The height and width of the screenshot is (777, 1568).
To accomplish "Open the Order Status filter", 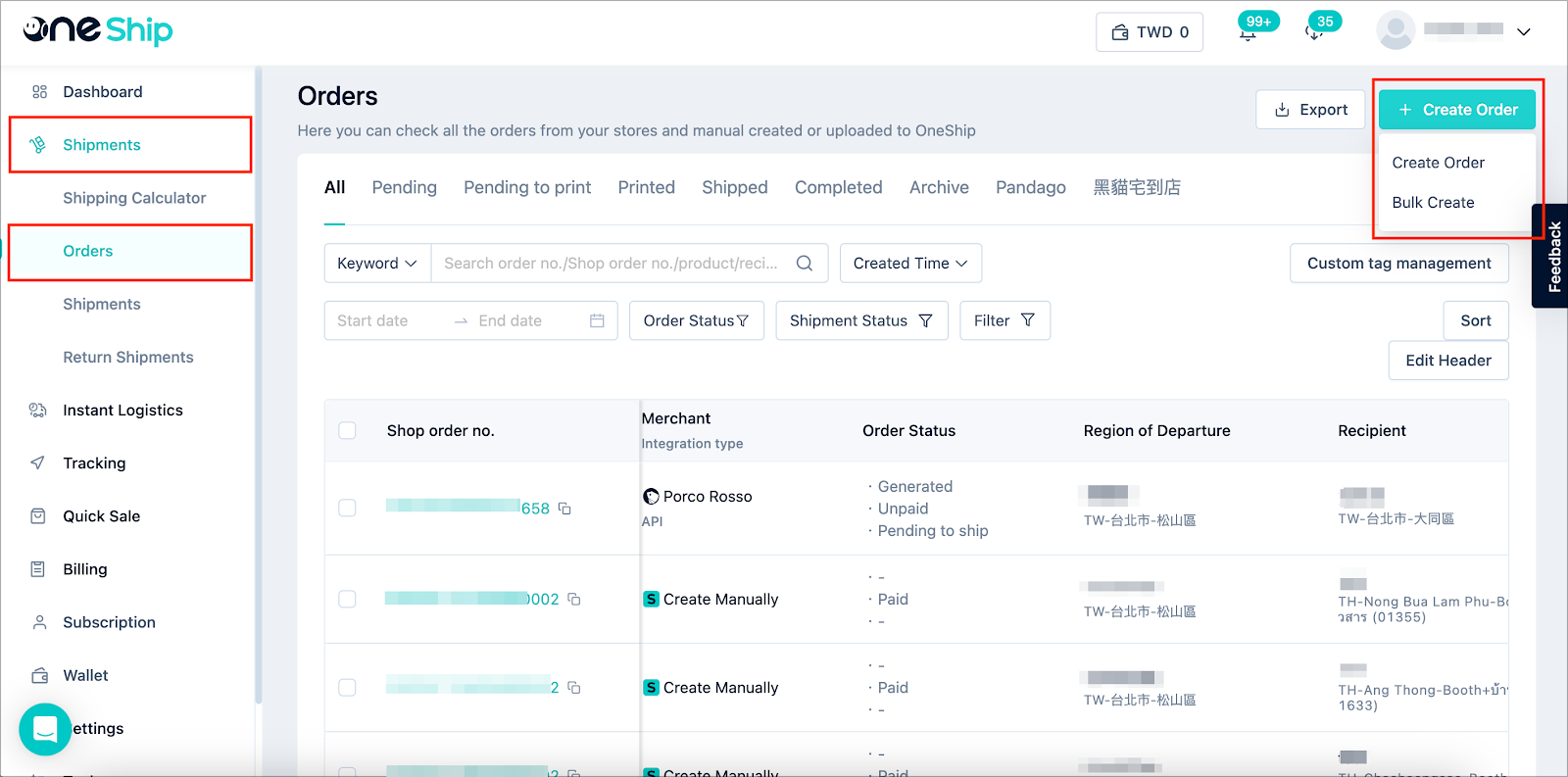I will pyautogui.click(x=696, y=320).
